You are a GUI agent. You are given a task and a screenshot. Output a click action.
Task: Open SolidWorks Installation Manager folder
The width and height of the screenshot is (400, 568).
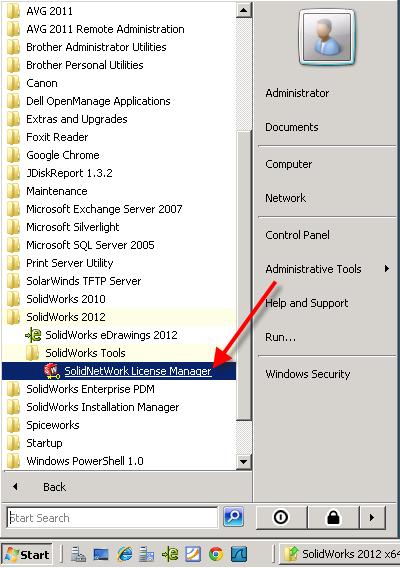pos(119,407)
